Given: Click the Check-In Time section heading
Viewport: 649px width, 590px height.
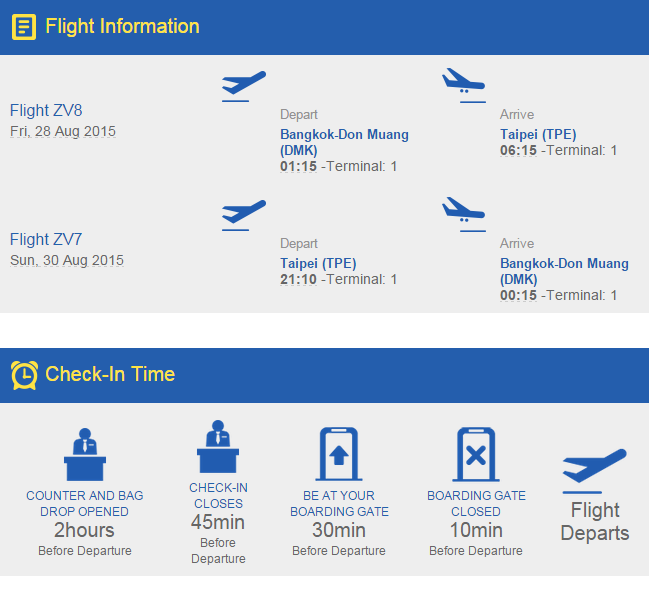Looking at the screenshot, I should (110, 374).
